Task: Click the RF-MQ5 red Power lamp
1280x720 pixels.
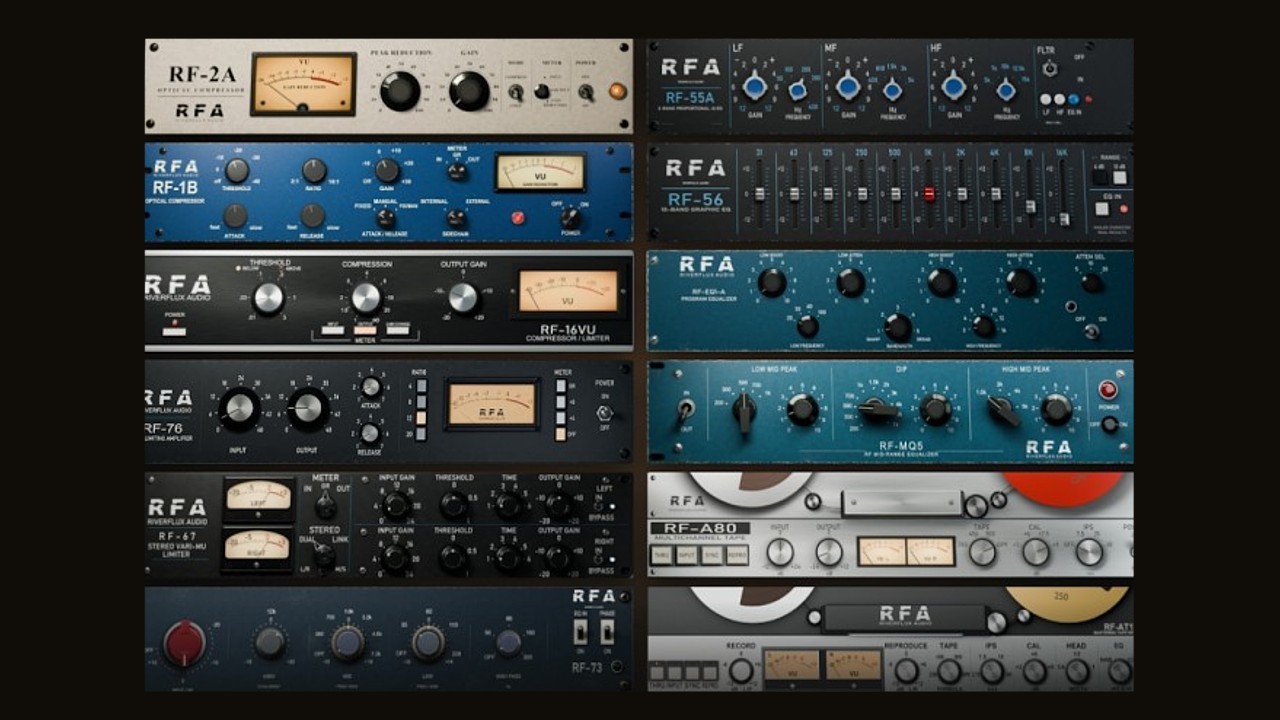Action: [1108, 390]
